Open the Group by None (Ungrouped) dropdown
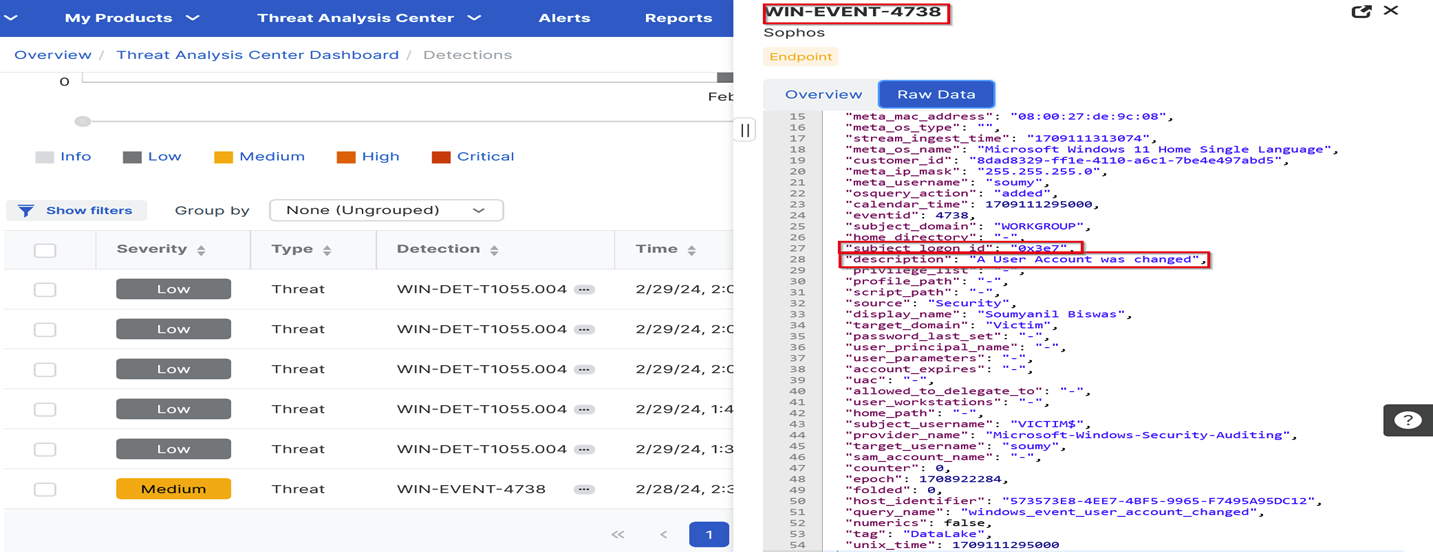1433x552 pixels. pos(386,211)
